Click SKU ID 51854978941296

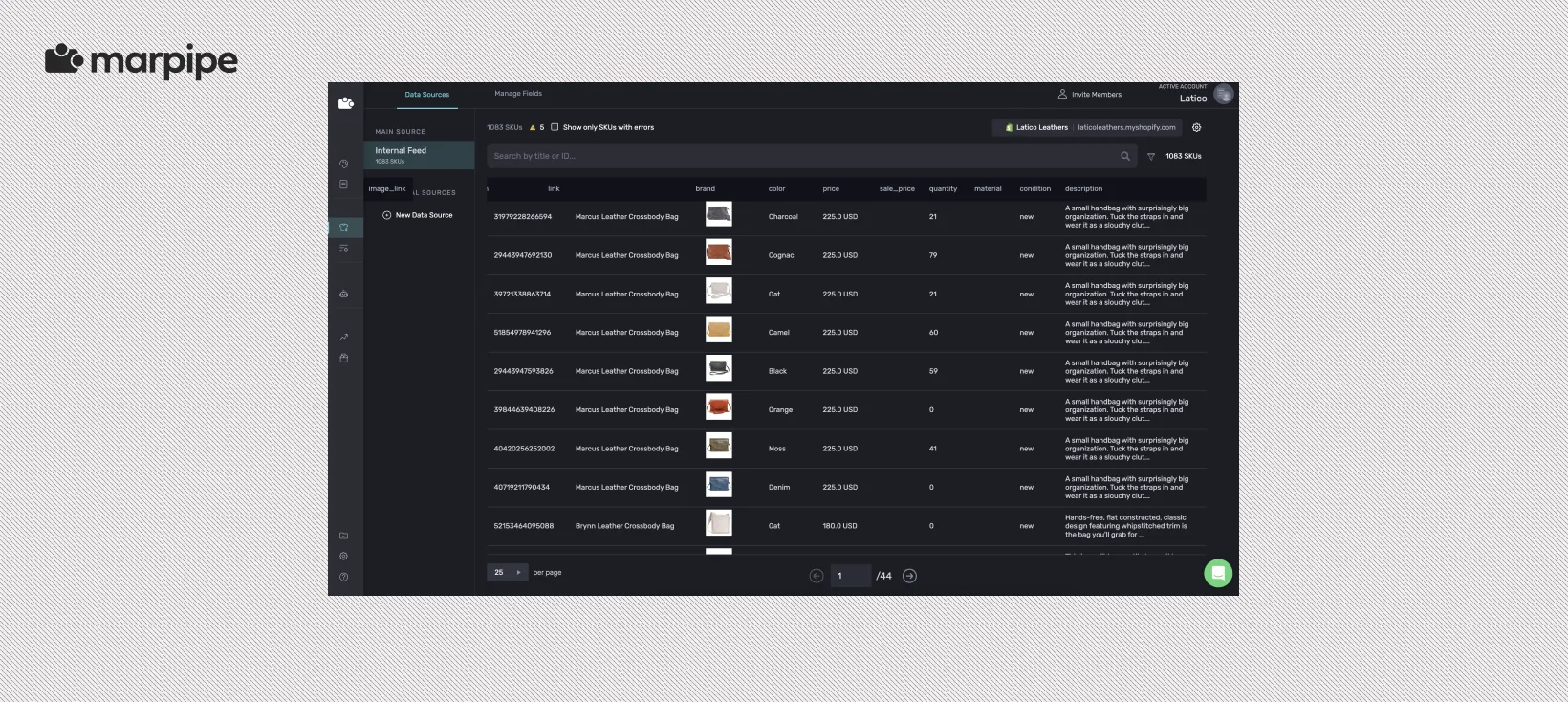tap(522, 333)
